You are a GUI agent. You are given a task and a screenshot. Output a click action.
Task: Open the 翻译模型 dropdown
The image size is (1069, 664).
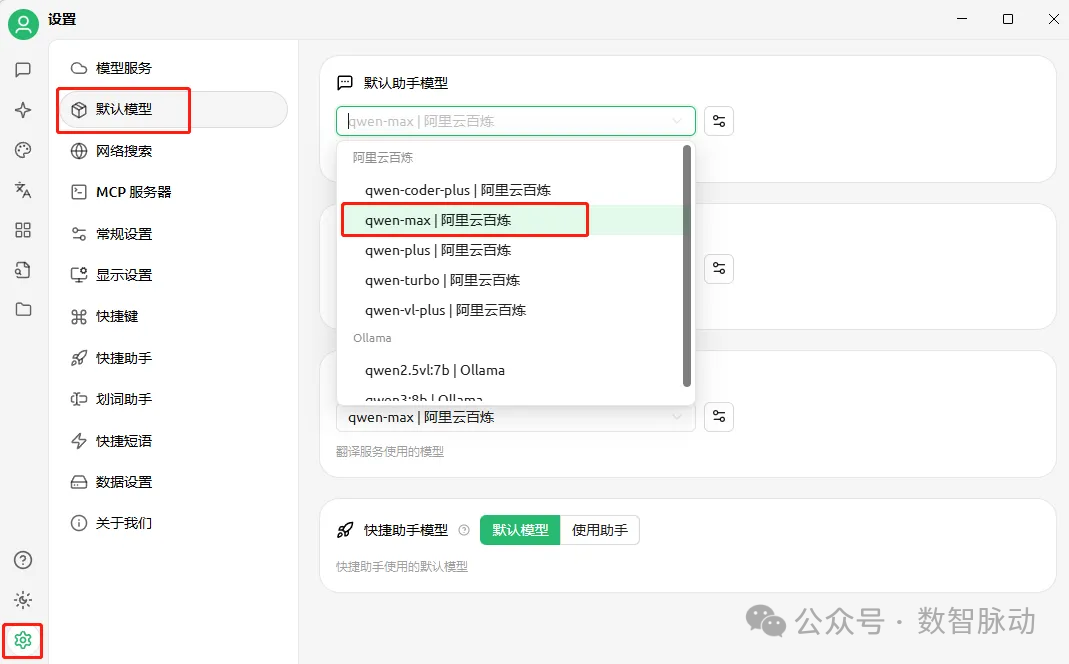click(515, 417)
